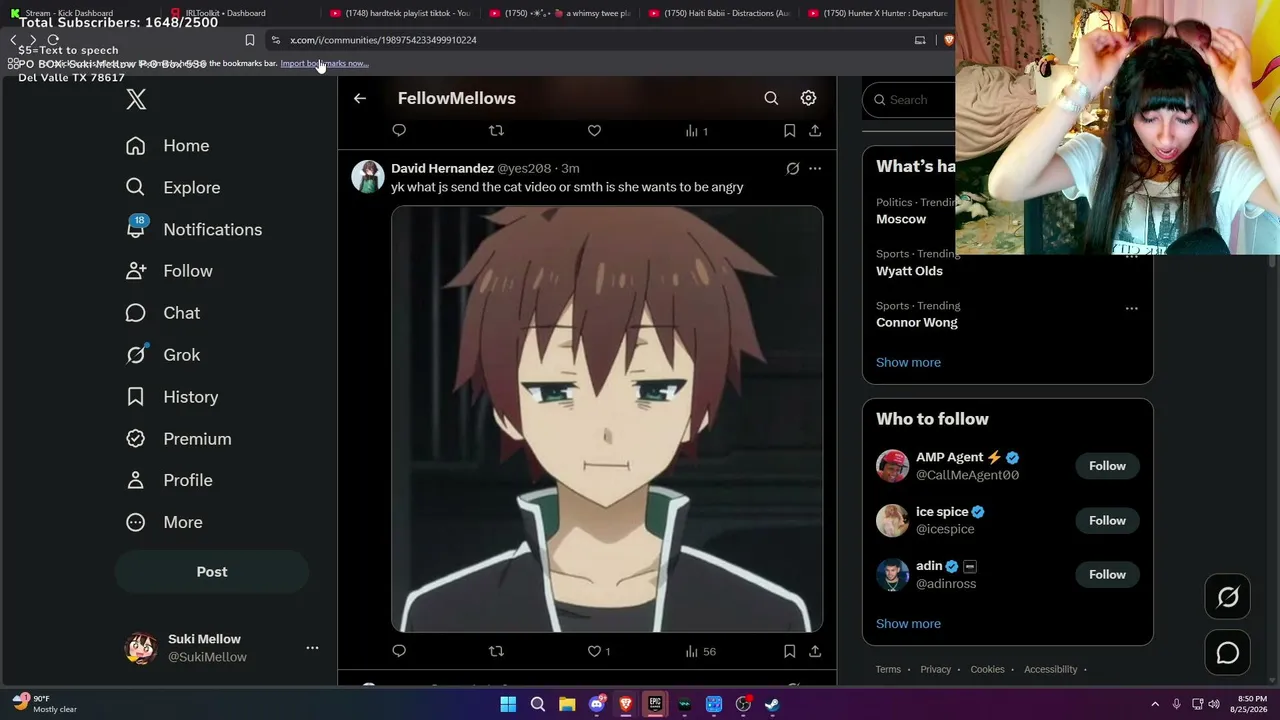Open Grok from the left sidebar
The image size is (1280, 720).
tap(162, 355)
